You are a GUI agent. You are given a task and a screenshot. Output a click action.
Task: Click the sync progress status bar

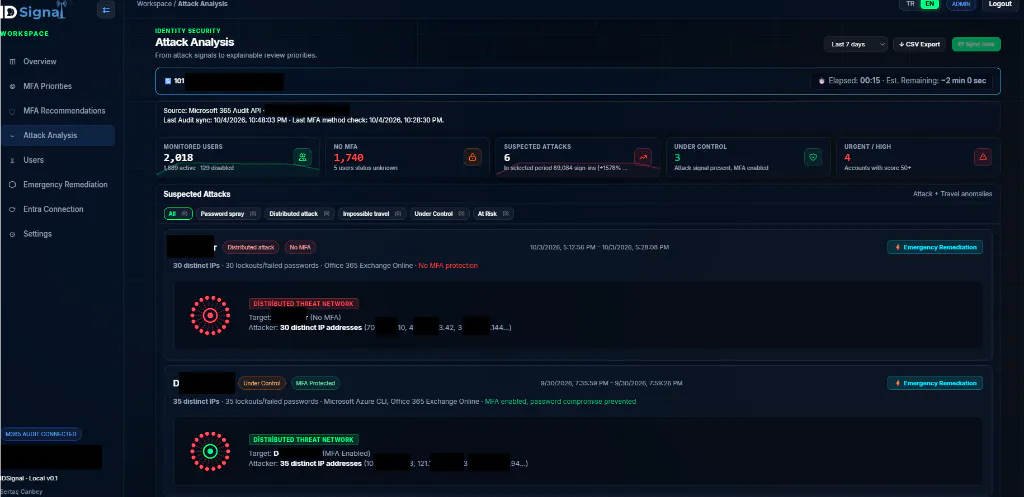(x=577, y=81)
